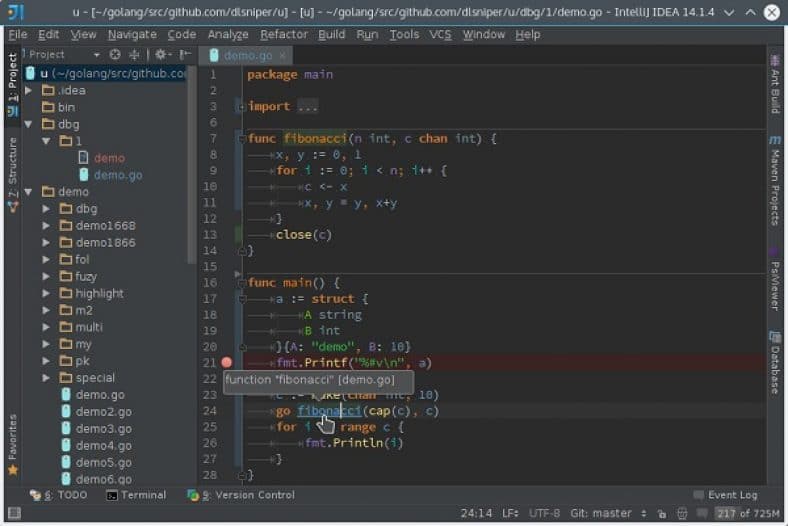
Task: Open Project panel settings gear
Action: [x=161, y=55]
